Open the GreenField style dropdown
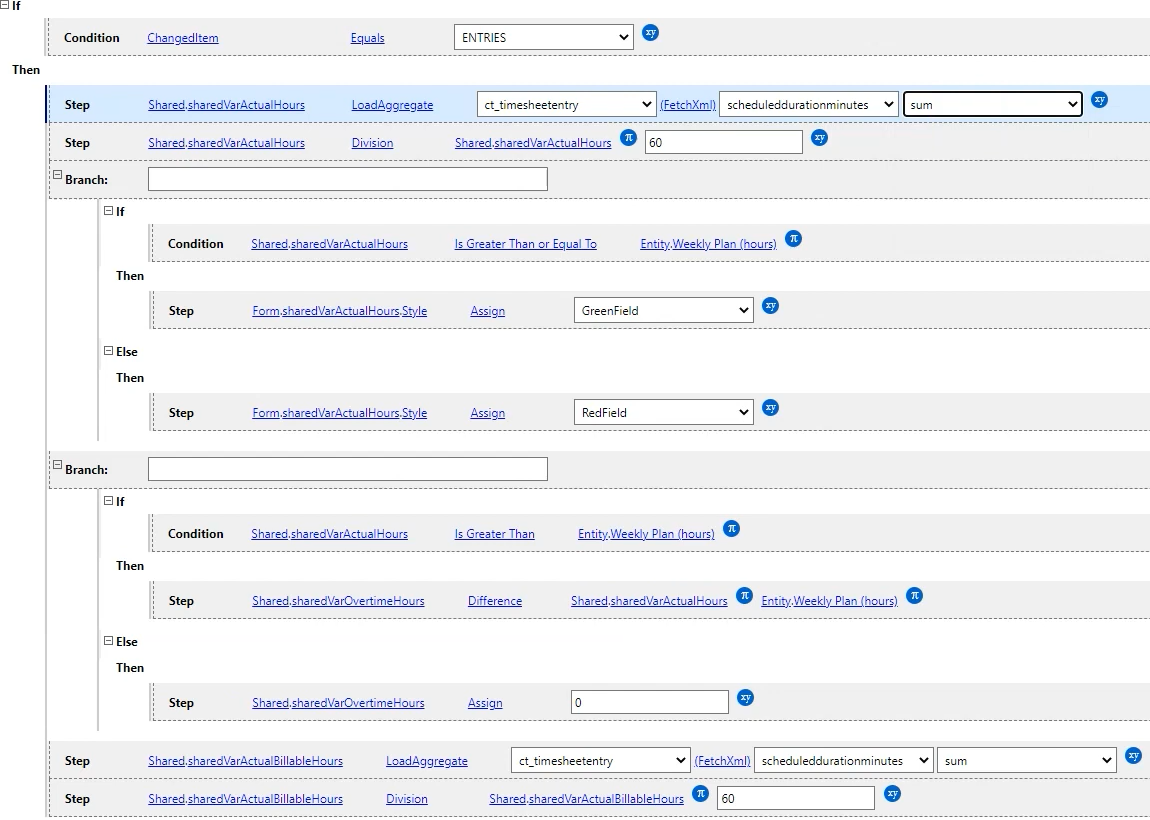1150x820 pixels. [663, 310]
